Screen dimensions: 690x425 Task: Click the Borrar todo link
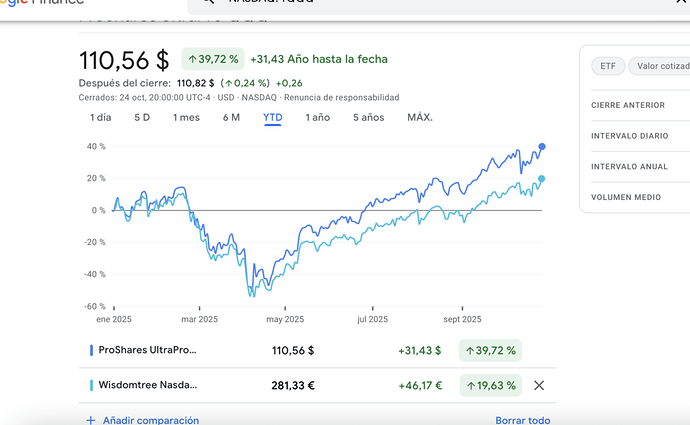click(x=523, y=421)
